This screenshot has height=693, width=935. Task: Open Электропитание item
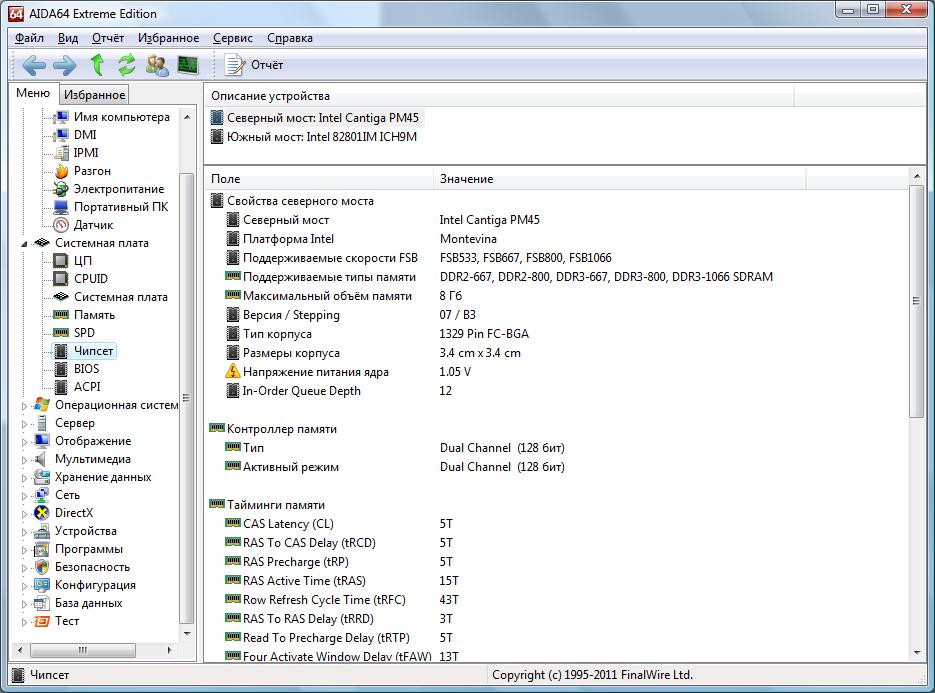coord(119,189)
